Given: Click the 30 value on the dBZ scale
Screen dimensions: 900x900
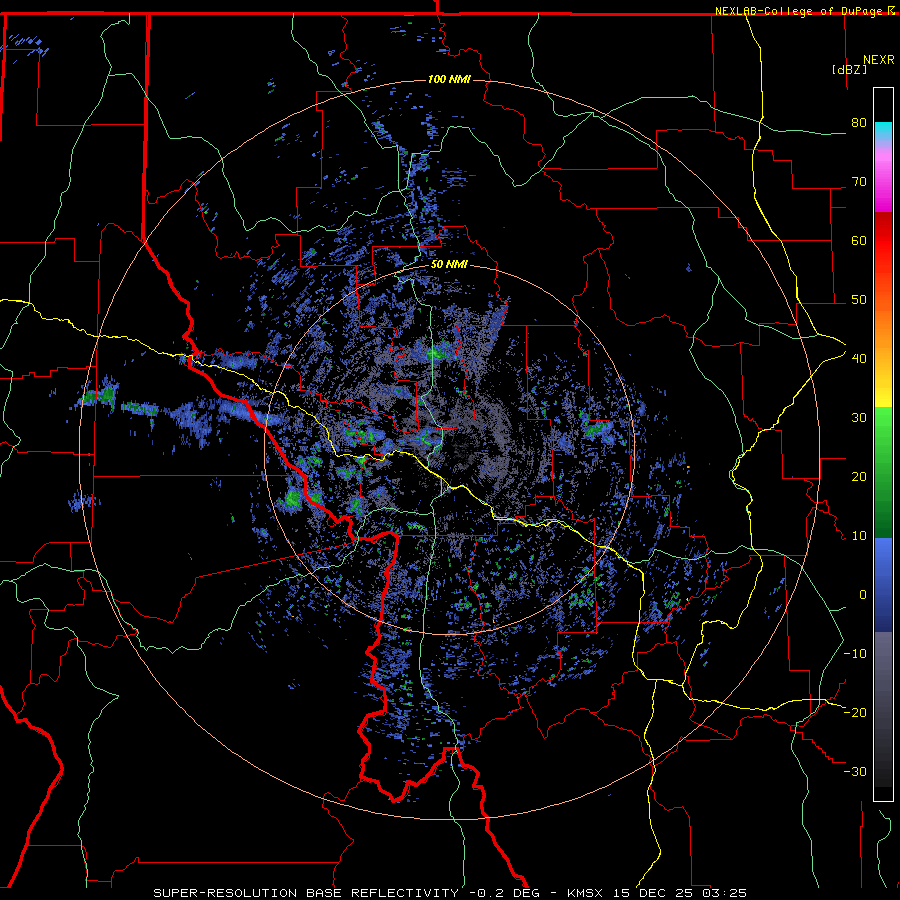Looking at the screenshot, I should pyautogui.click(x=859, y=418).
